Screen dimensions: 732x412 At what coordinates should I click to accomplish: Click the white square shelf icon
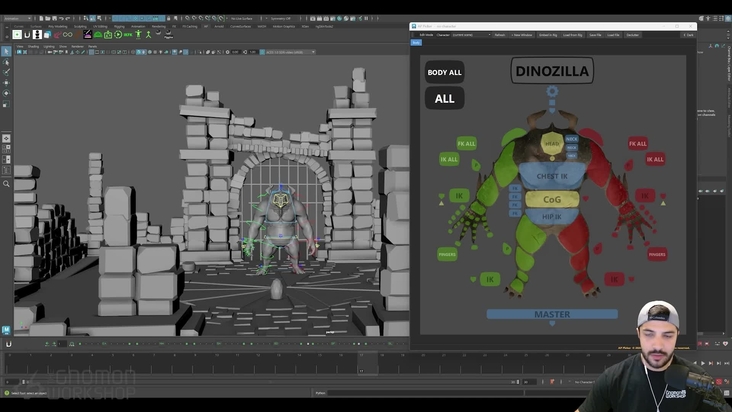pos(17,35)
